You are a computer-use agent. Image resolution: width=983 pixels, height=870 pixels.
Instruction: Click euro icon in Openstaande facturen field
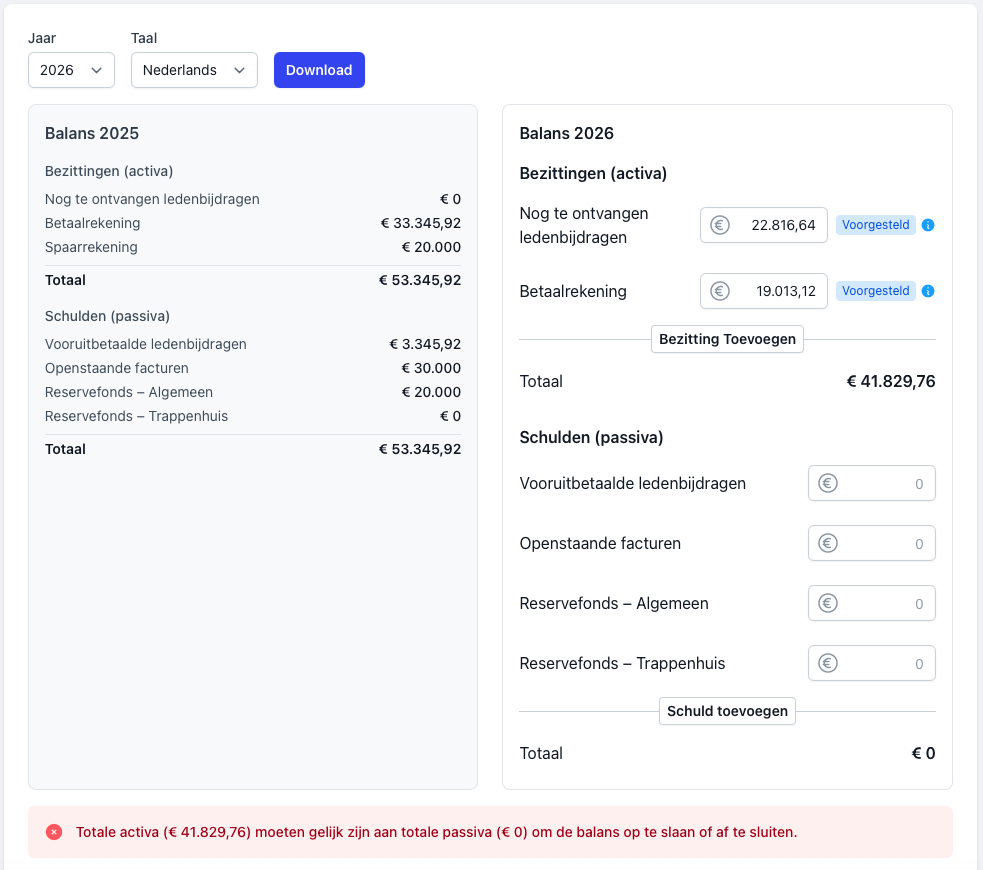[x=827, y=543]
